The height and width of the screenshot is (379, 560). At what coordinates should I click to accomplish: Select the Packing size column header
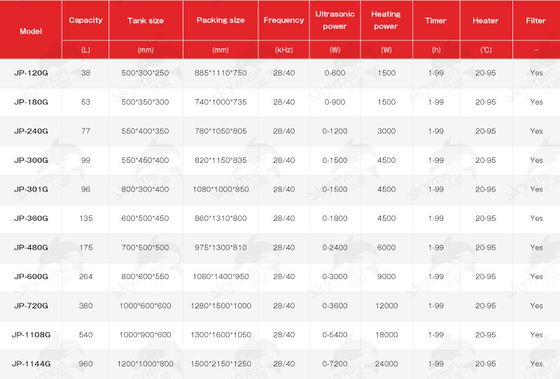[x=220, y=20]
